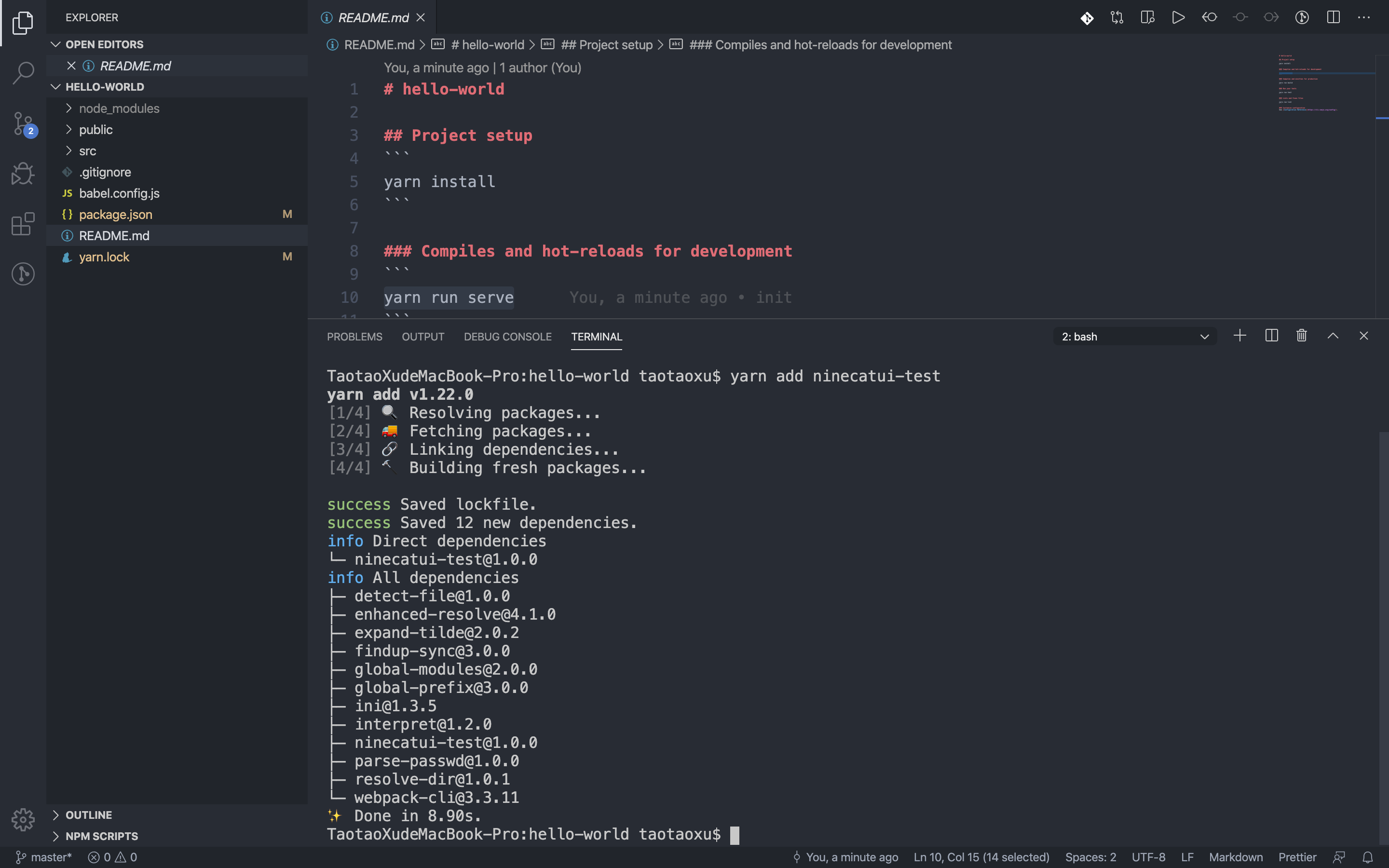Click the Compiles and hot-reloads breadcrumb
The width and height of the screenshot is (1389, 868).
(820, 45)
